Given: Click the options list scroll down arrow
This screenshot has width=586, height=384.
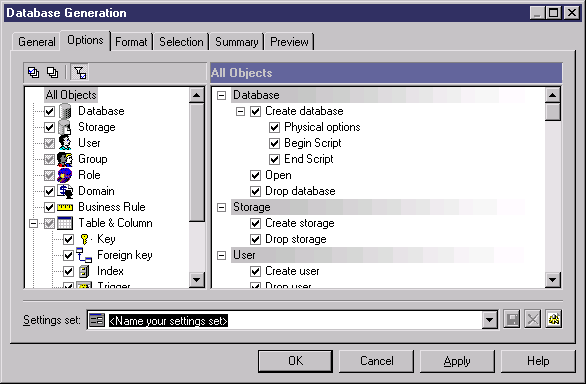Looking at the screenshot, I should pos(552,280).
